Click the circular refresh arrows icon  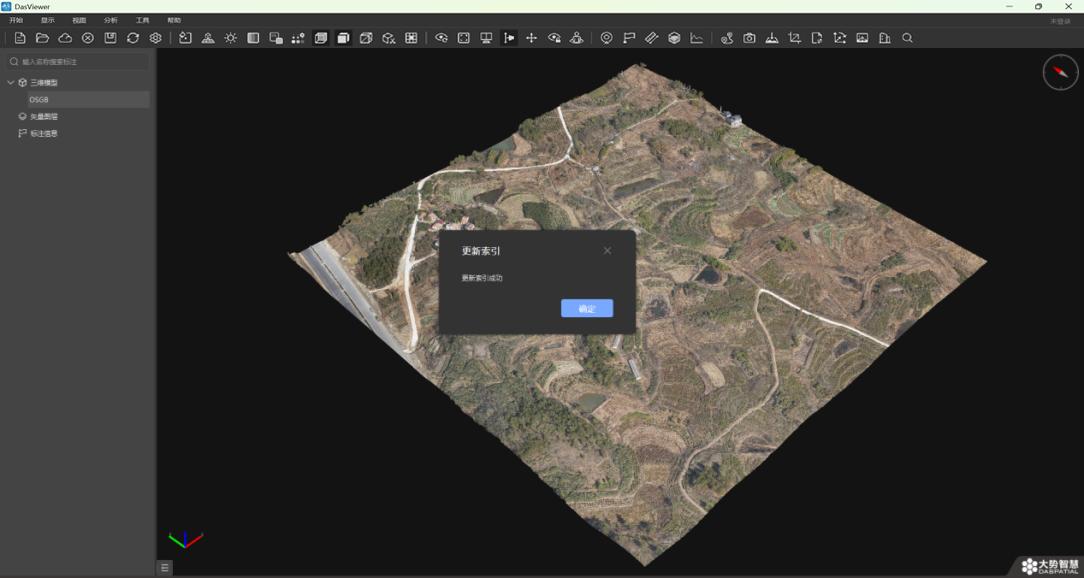coord(133,38)
